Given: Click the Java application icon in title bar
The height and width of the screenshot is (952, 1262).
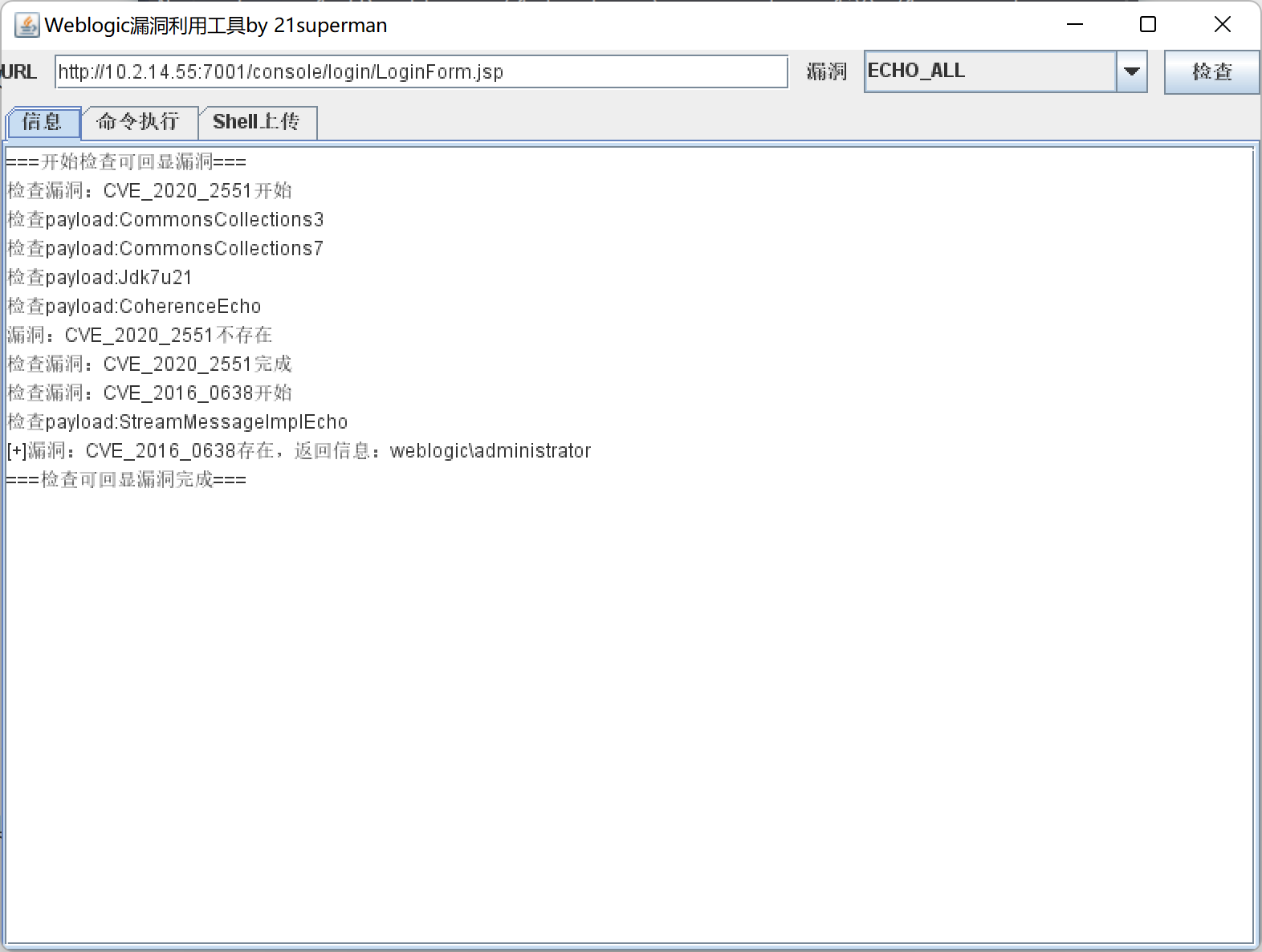Looking at the screenshot, I should [x=26, y=25].
